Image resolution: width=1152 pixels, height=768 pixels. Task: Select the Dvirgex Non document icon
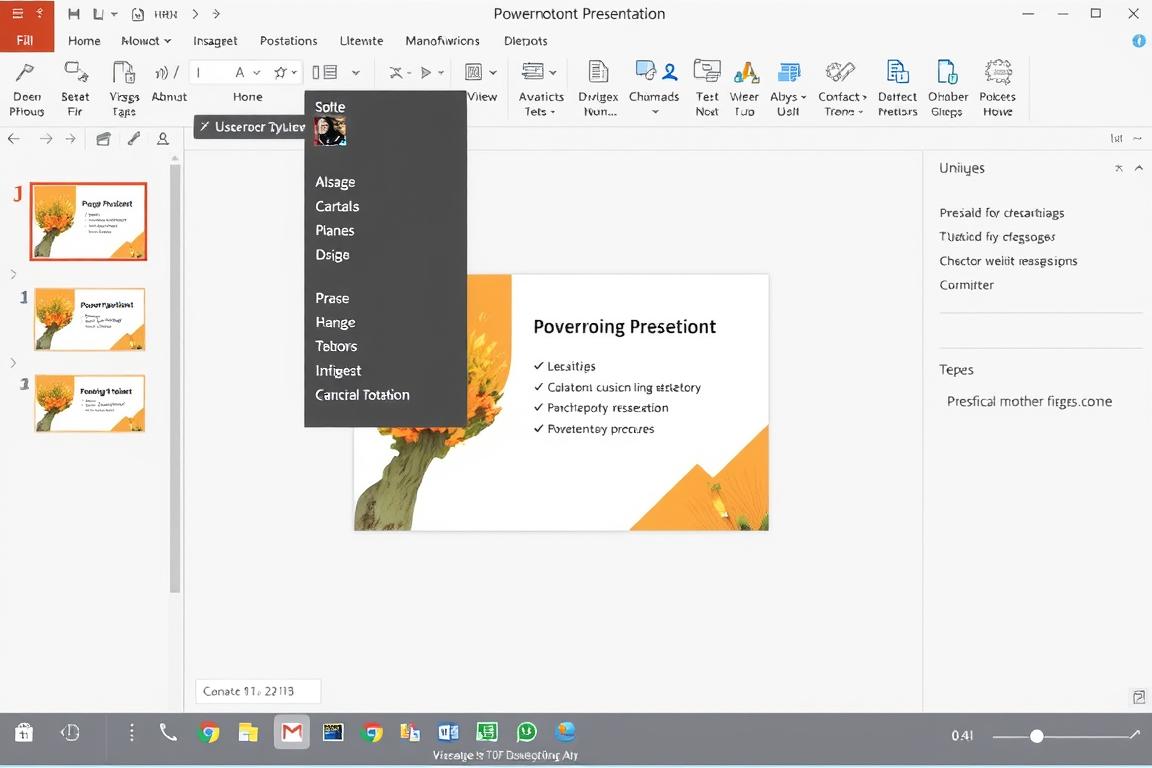(598, 73)
